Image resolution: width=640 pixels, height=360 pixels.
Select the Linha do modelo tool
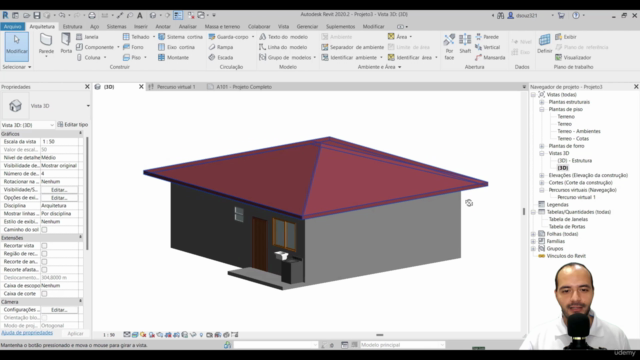pyautogui.click(x=283, y=47)
